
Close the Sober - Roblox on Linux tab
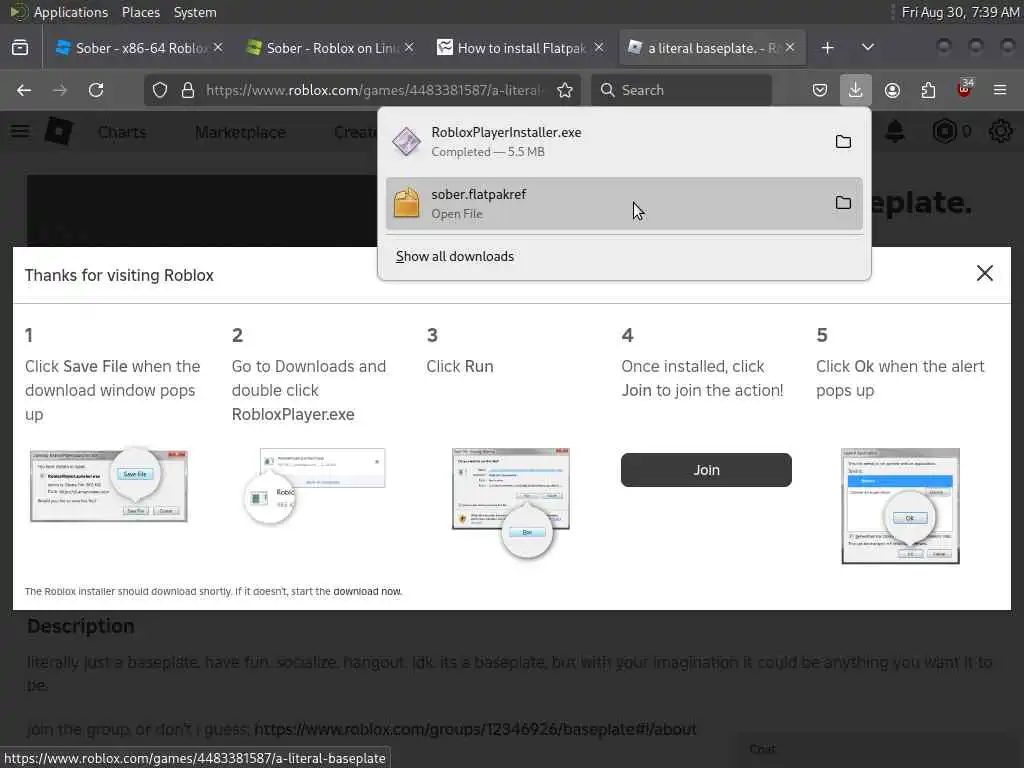409,48
